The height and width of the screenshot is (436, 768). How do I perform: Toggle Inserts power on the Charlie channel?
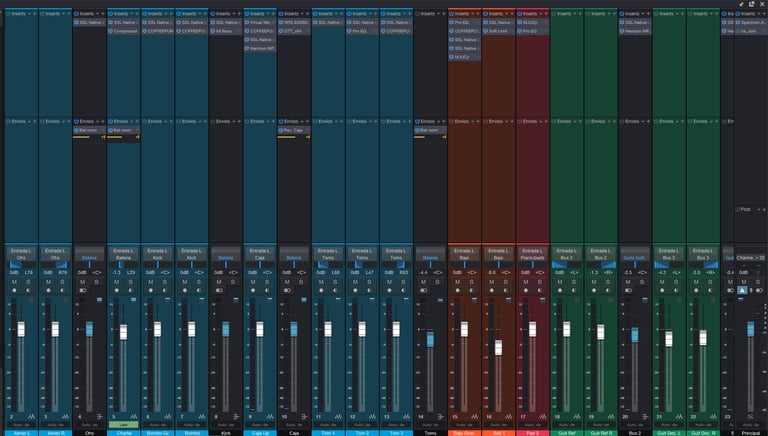[111, 14]
